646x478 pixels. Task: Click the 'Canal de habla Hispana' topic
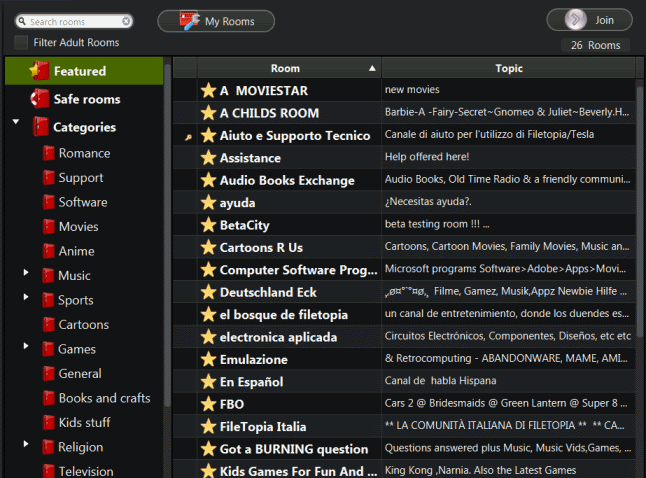tap(508, 381)
